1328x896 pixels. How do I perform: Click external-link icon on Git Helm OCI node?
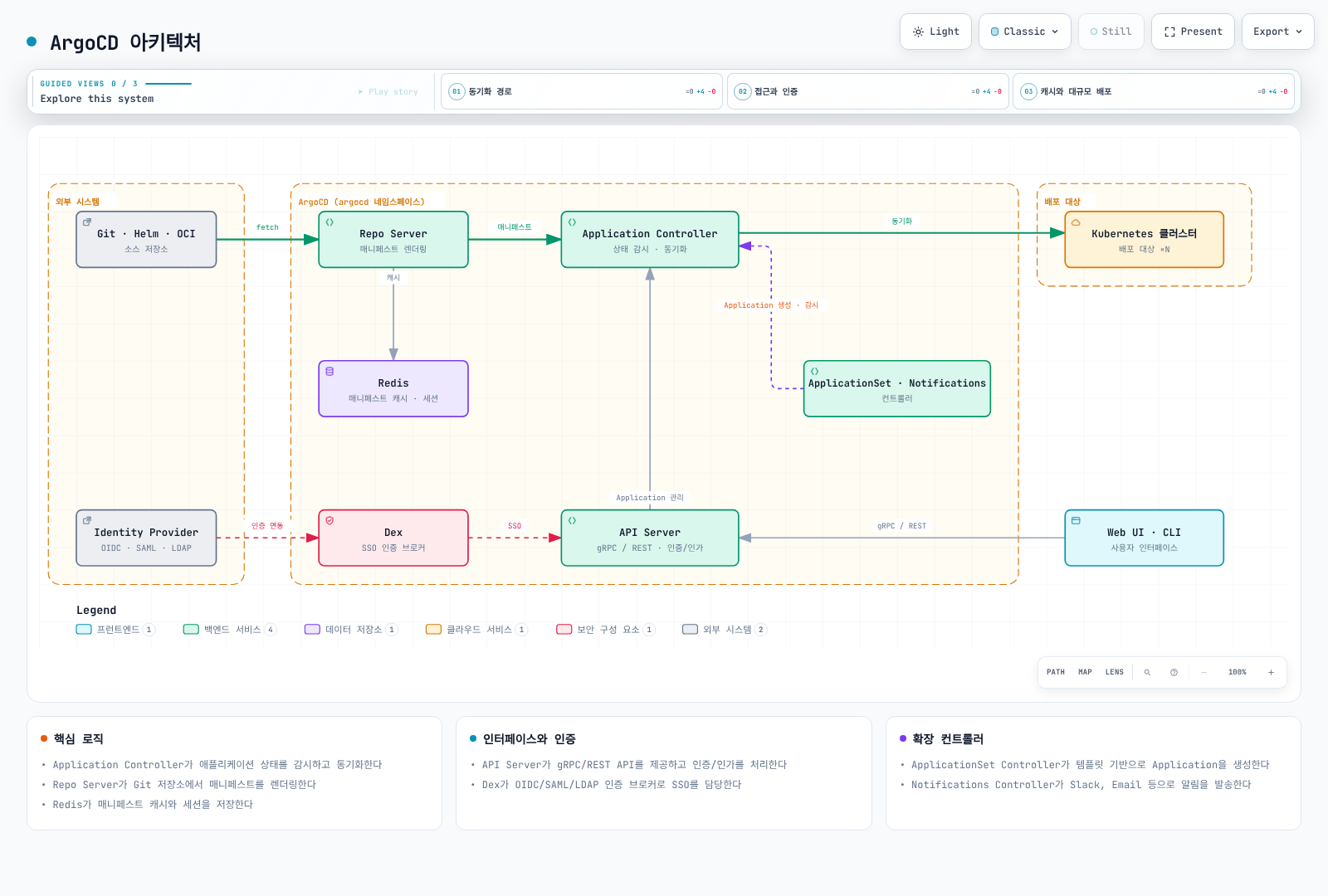pyautogui.click(x=87, y=222)
